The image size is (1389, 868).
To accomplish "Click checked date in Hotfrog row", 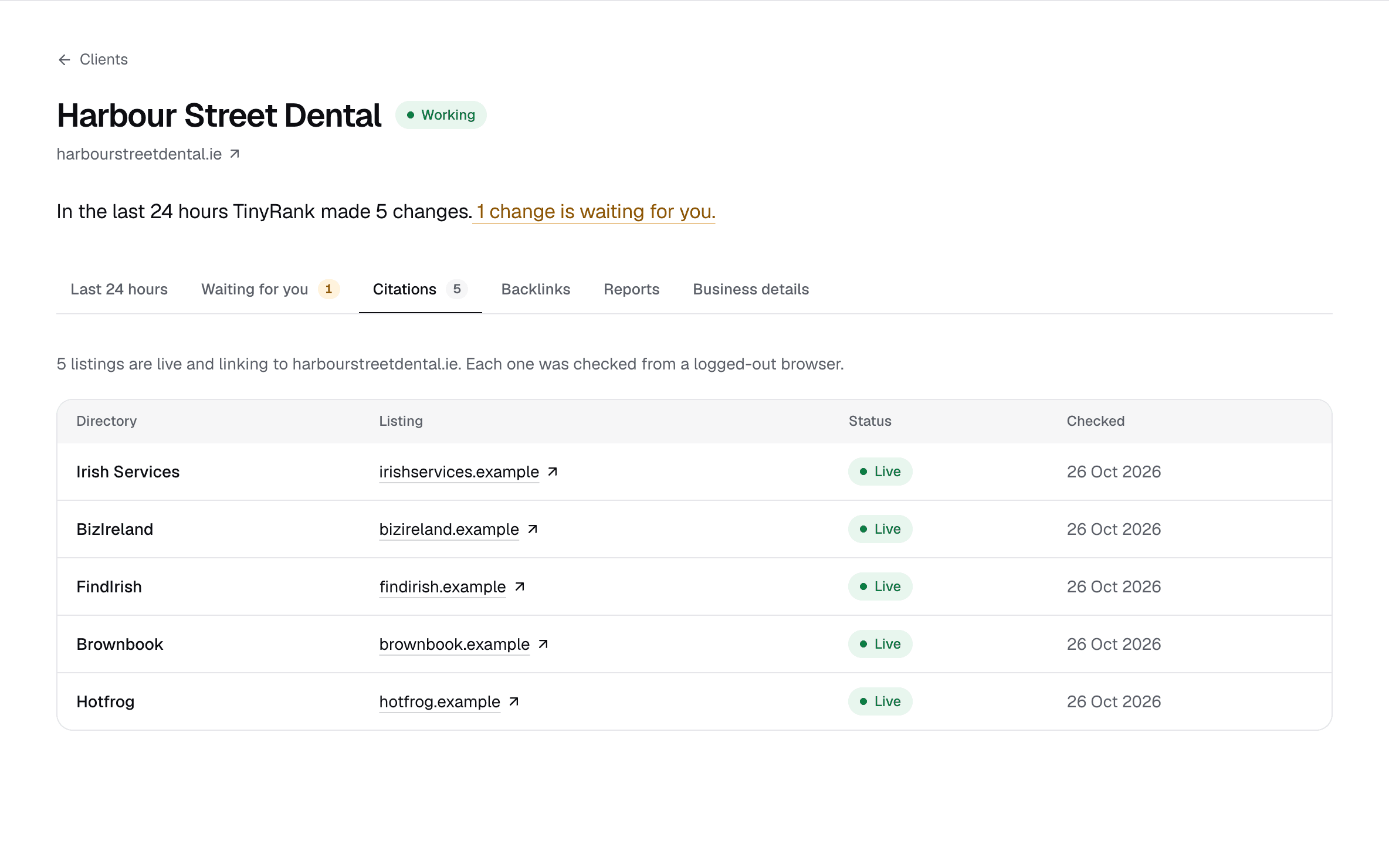I will coord(1113,701).
